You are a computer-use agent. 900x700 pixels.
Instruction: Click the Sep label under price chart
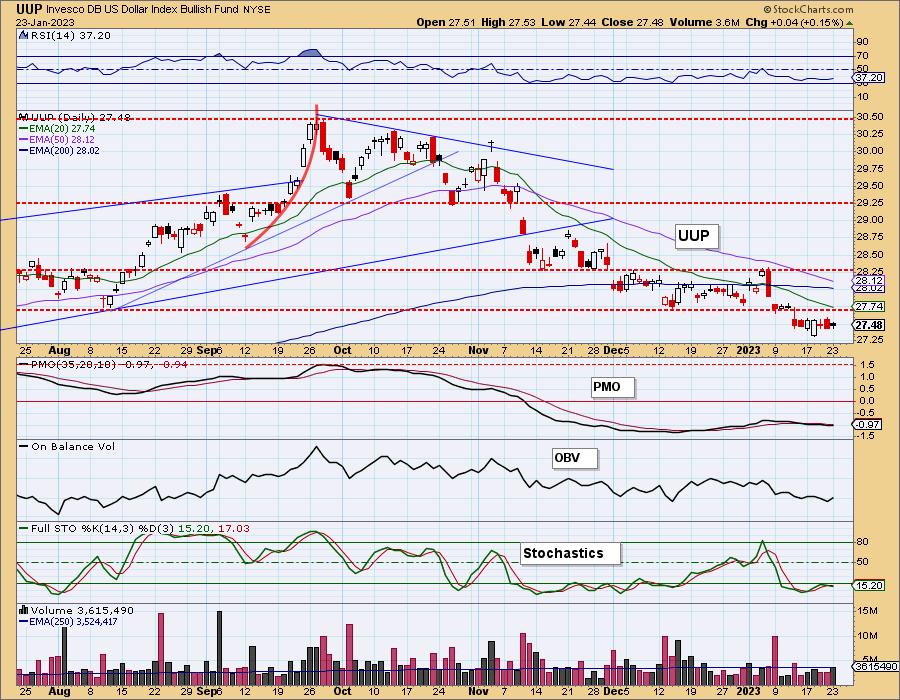pyautogui.click(x=207, y=350)
